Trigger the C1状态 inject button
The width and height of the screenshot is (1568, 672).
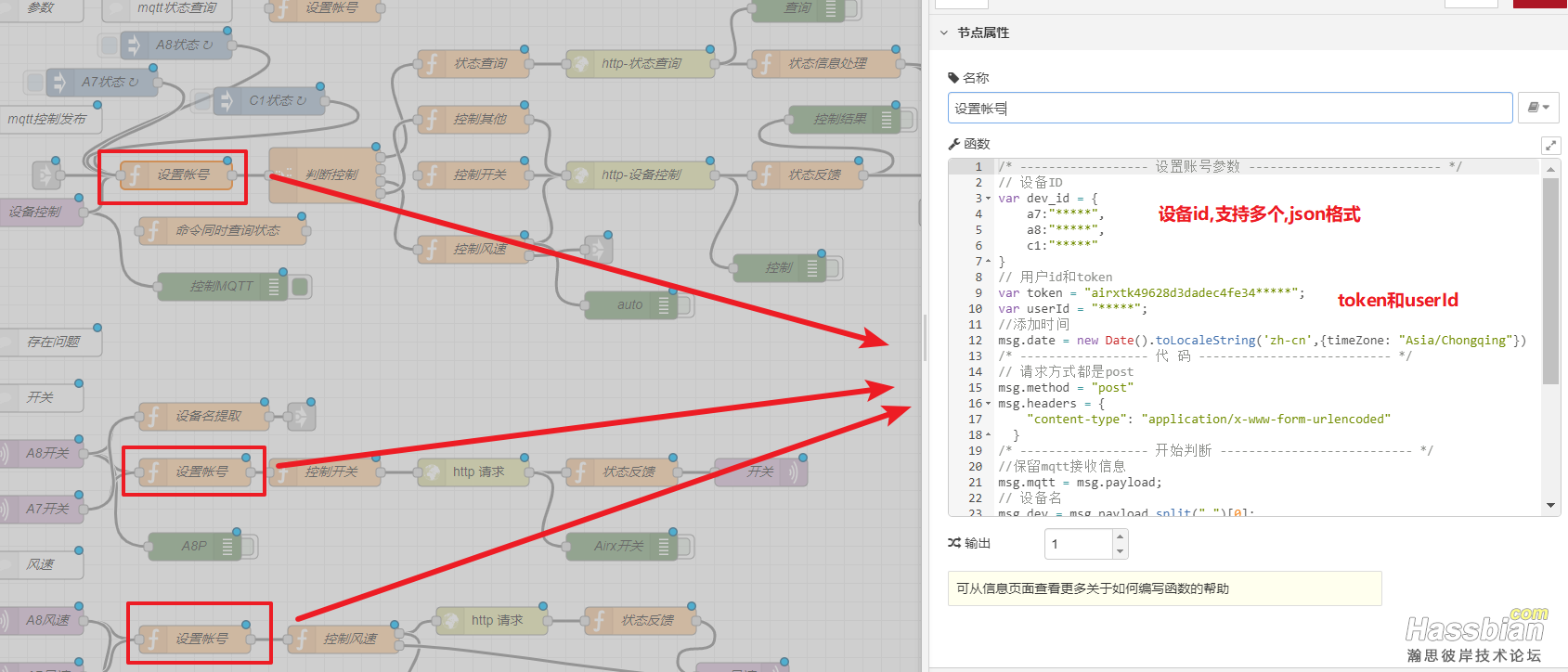202,101
